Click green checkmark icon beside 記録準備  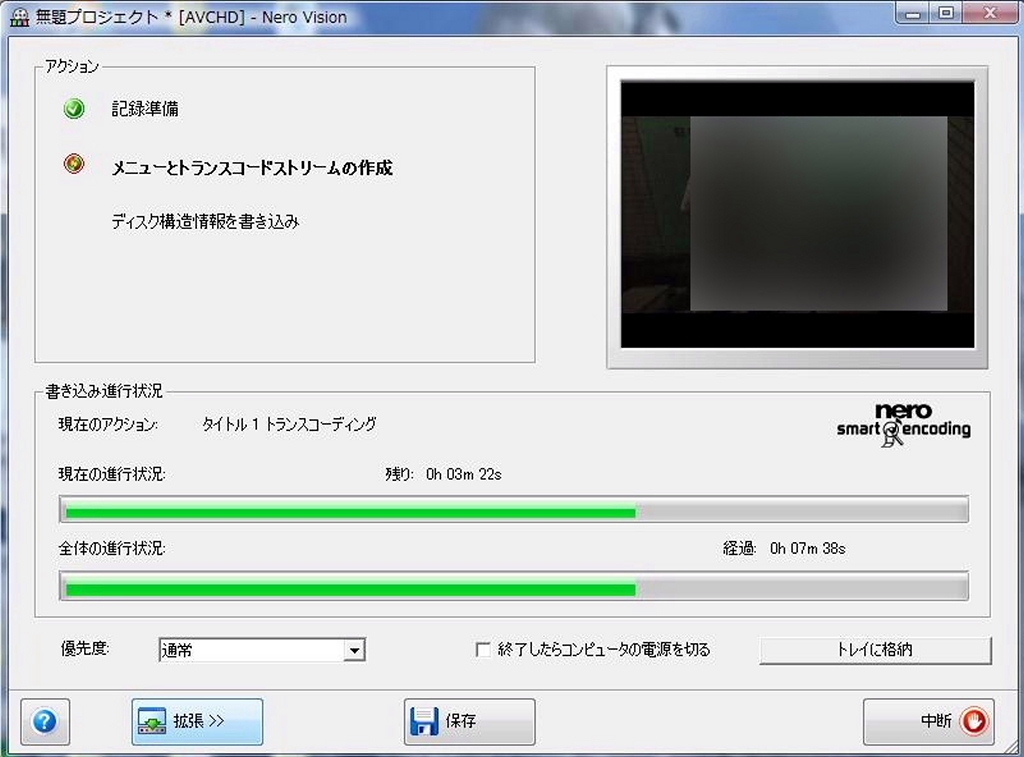point(74,108)
